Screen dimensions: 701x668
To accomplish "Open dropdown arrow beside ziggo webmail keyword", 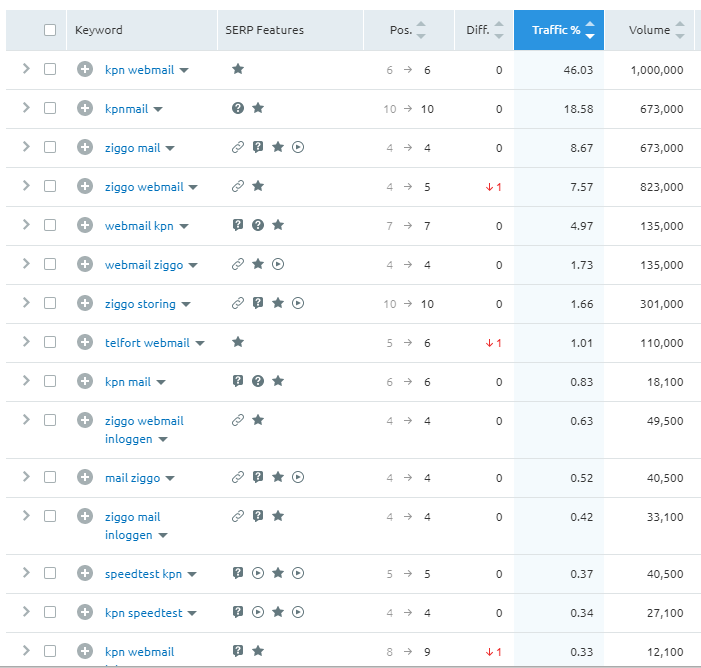I will coord(193,187).
